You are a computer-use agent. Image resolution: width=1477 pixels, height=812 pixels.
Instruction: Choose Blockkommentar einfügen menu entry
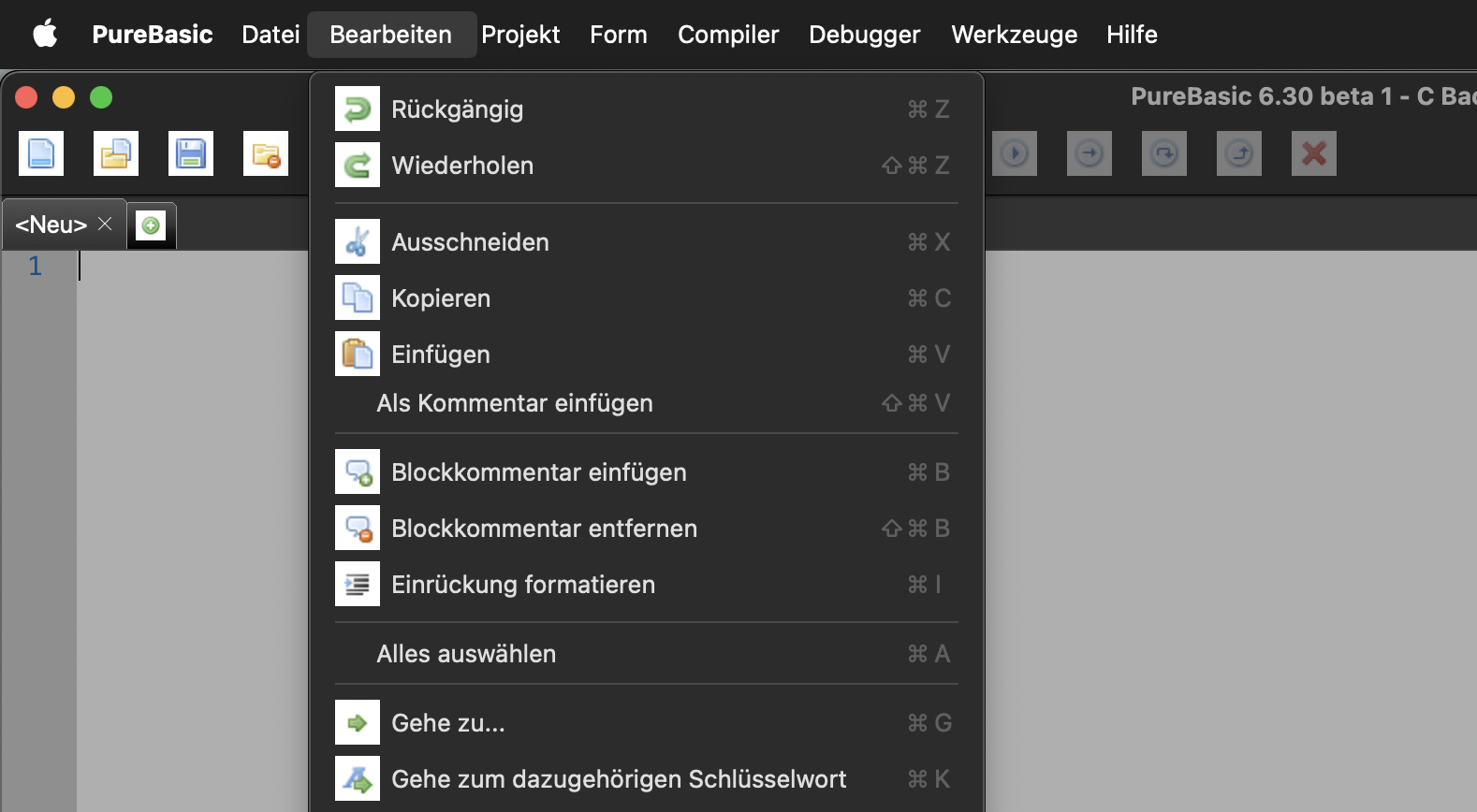(x=647, y=472)
